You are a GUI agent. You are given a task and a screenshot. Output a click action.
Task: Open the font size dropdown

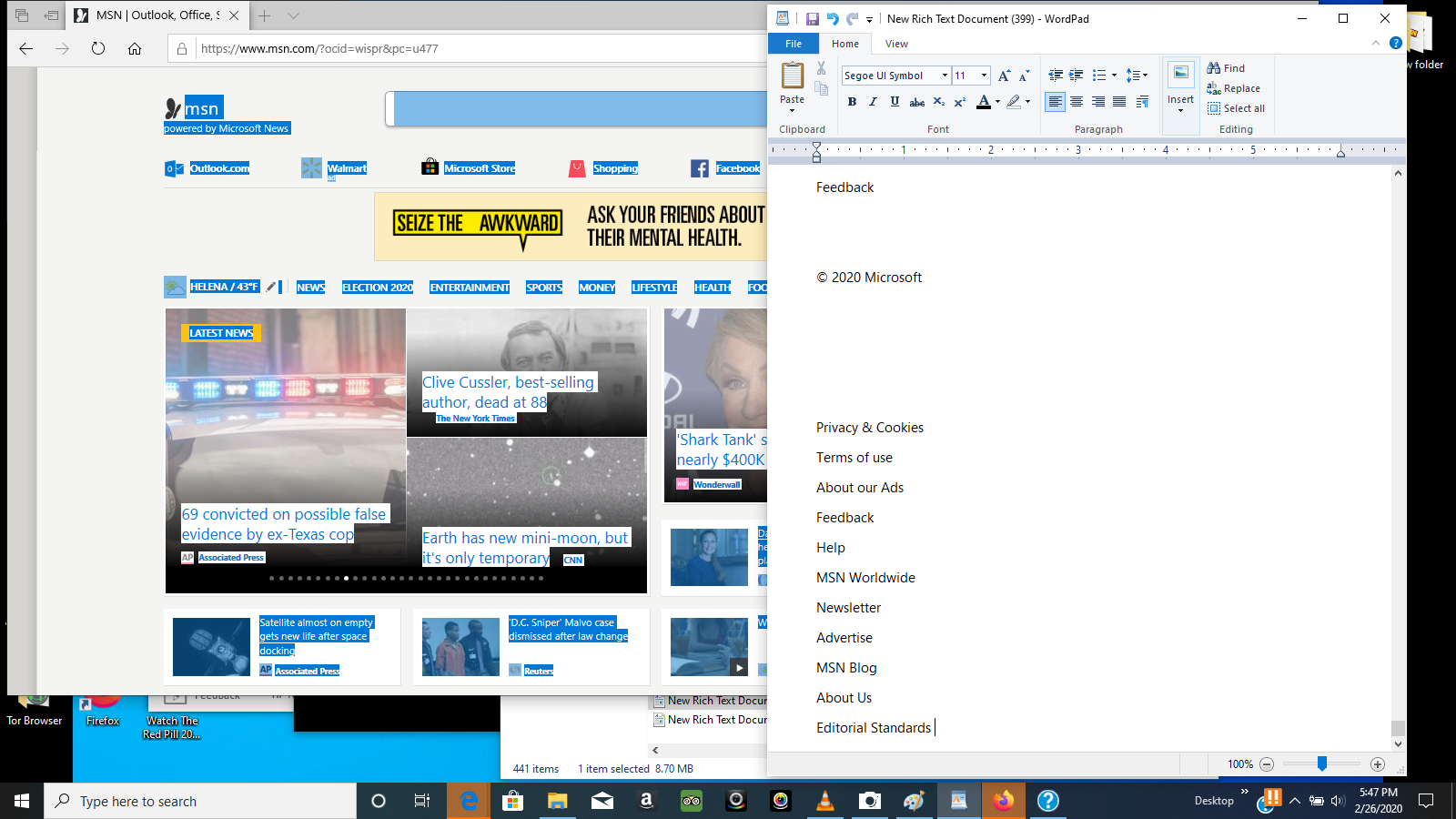coord(984,76)
